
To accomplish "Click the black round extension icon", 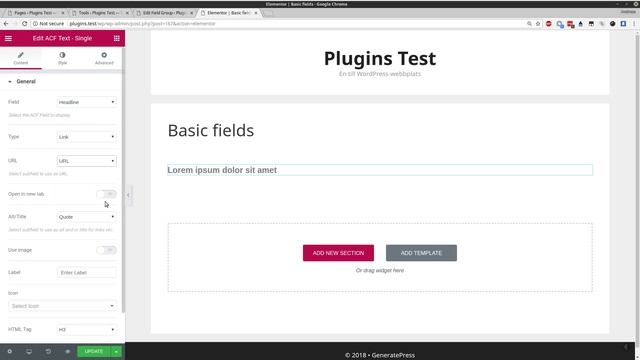I will [x=612, y=24].
